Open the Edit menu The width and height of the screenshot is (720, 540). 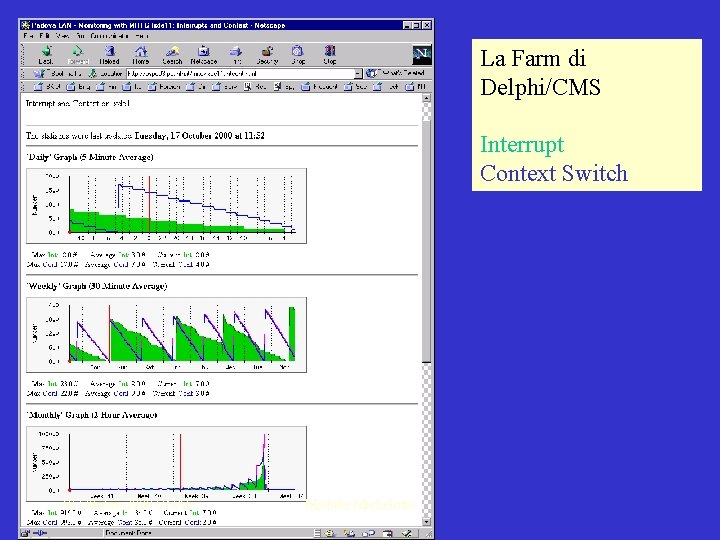44,36
